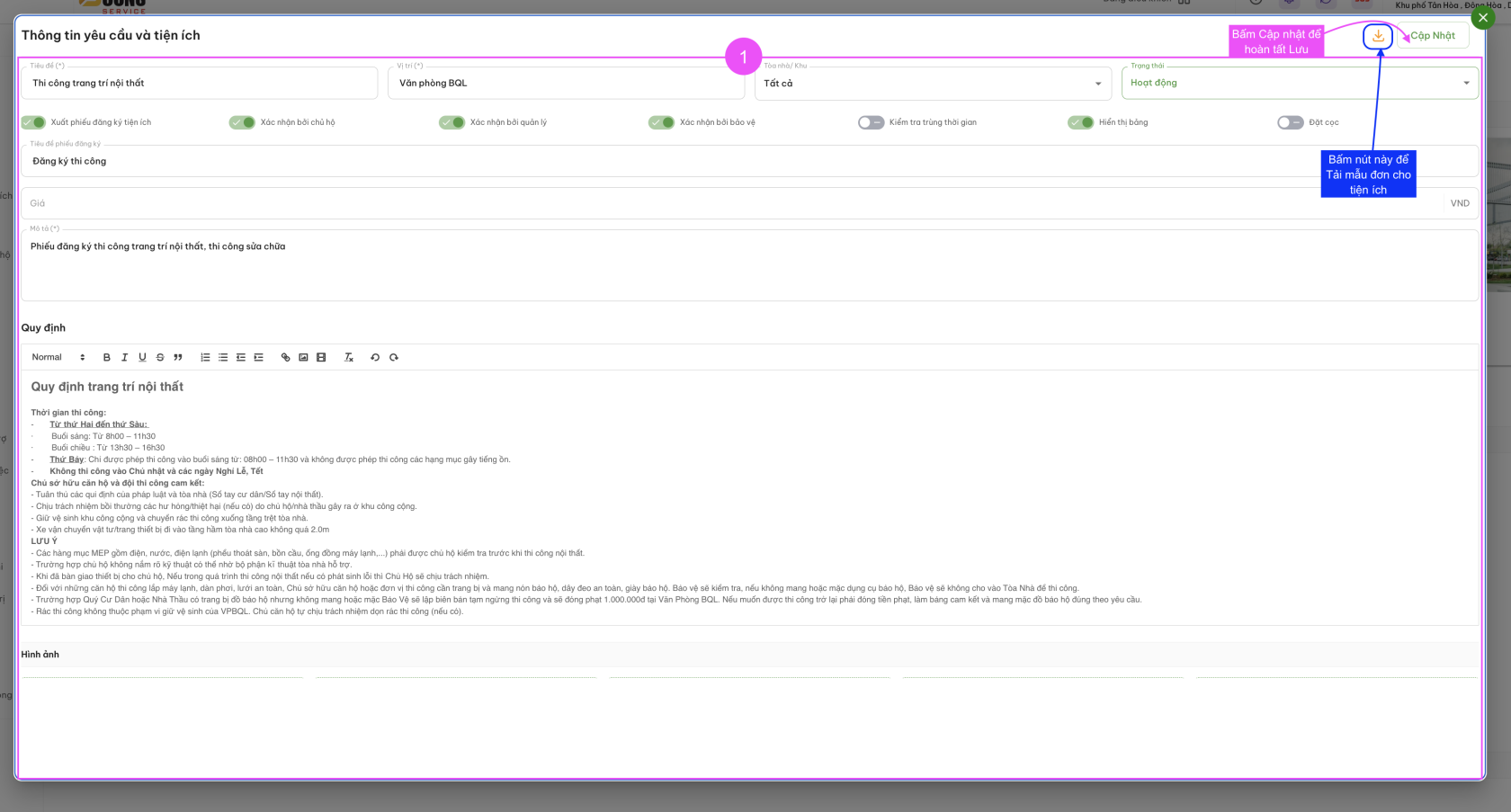The height and width of the screenshot is (812, 1511).
Task: Click the text 'Thời gian thi công:'
Action: (x=68, y=413)
